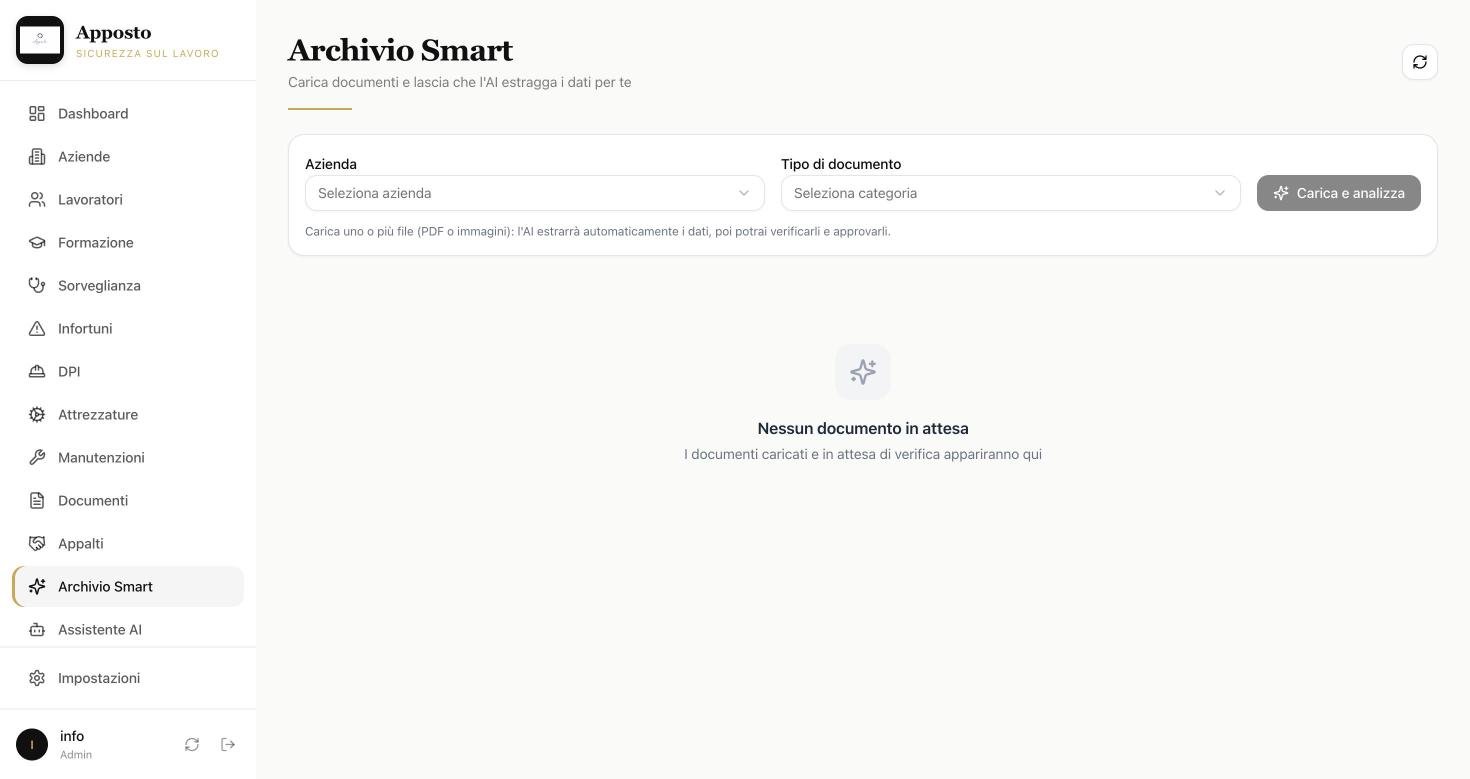The image size is (1470, 779).
Task: Click the 'Nessun documento in attesa' heading
Action: (863, 429)
